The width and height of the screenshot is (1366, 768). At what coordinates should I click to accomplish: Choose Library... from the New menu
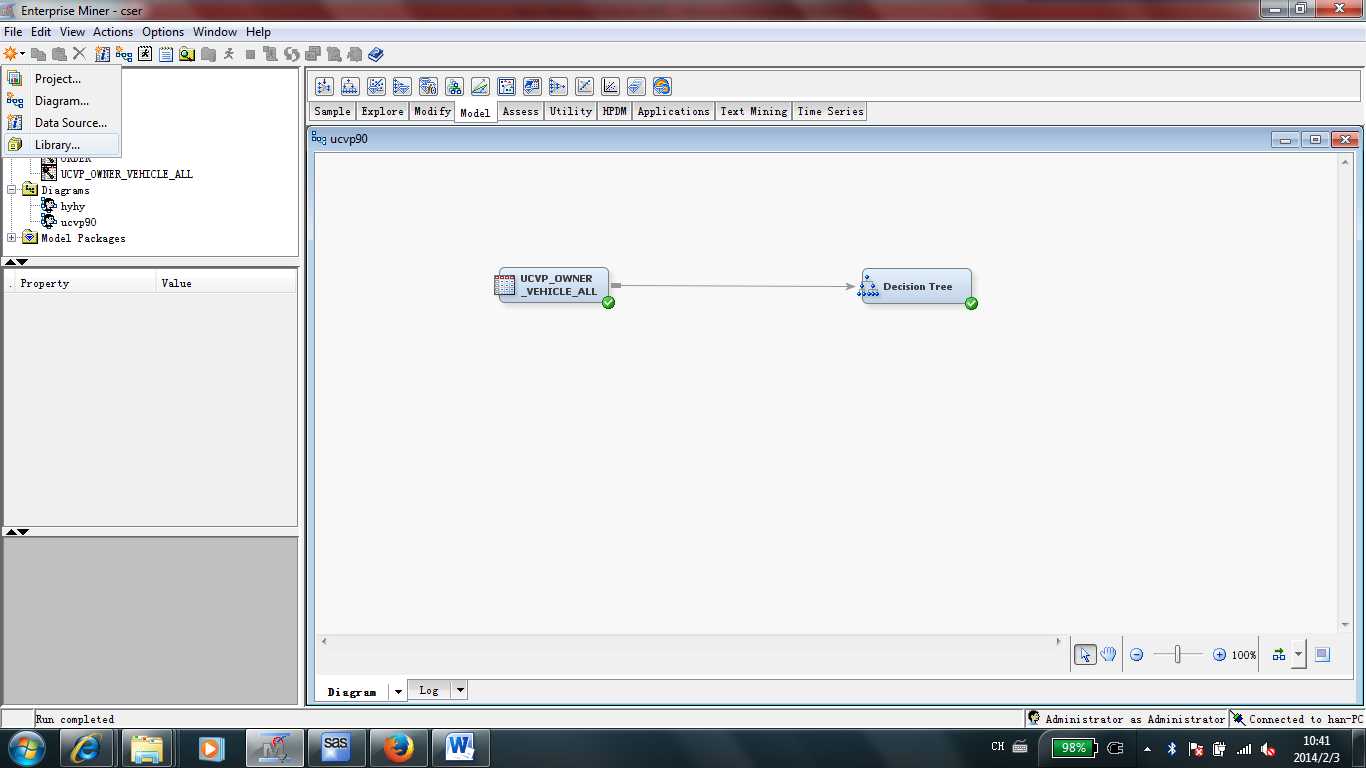click(x=61, y=145)
